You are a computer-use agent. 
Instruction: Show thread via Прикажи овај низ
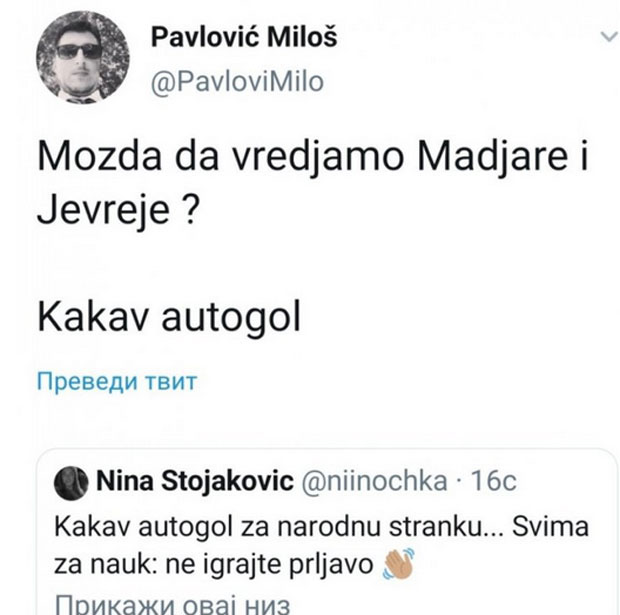[x=161, y=603]
